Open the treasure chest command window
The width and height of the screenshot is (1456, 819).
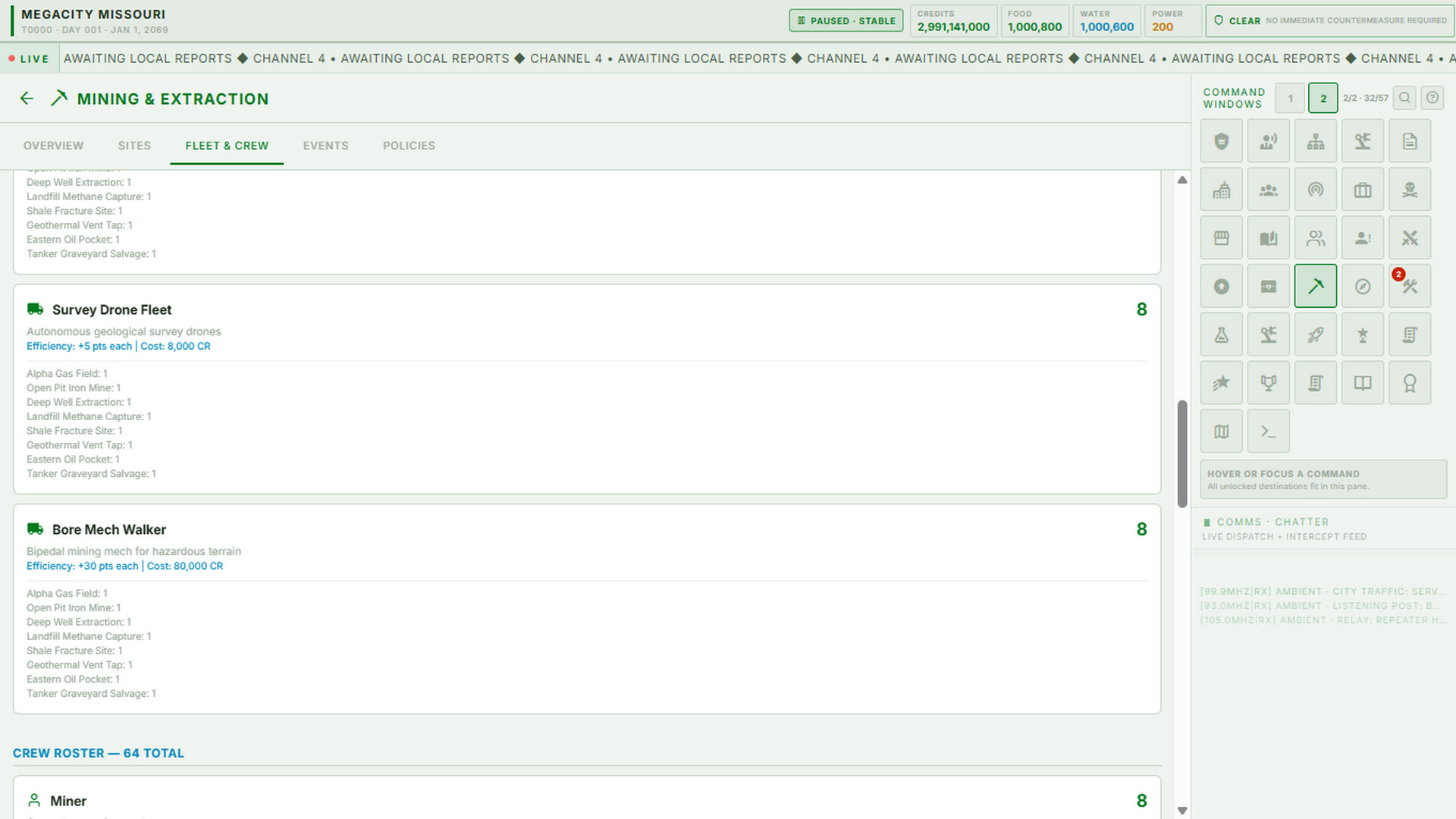1268,287
